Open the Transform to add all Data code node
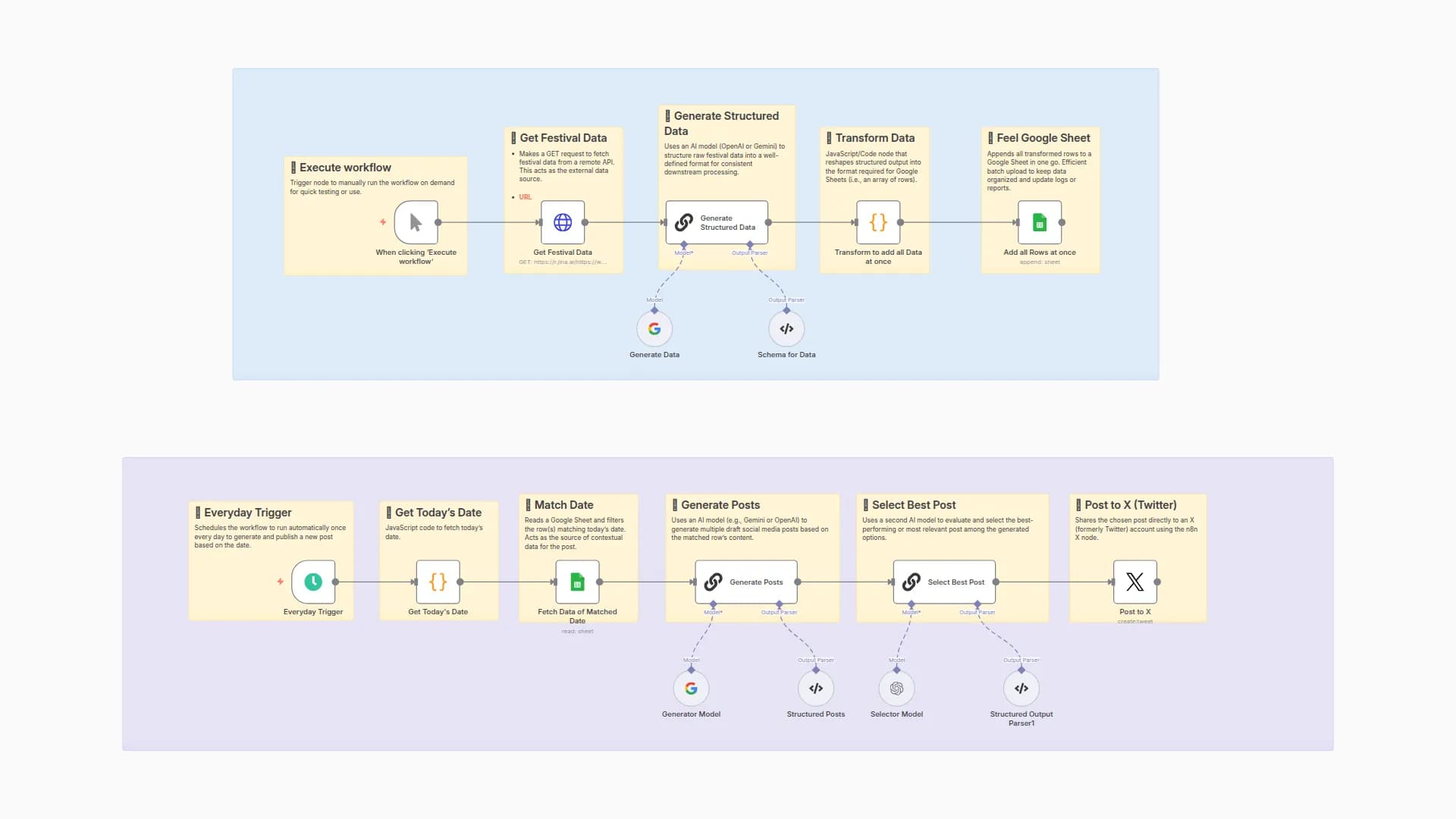 click(877, 222)
